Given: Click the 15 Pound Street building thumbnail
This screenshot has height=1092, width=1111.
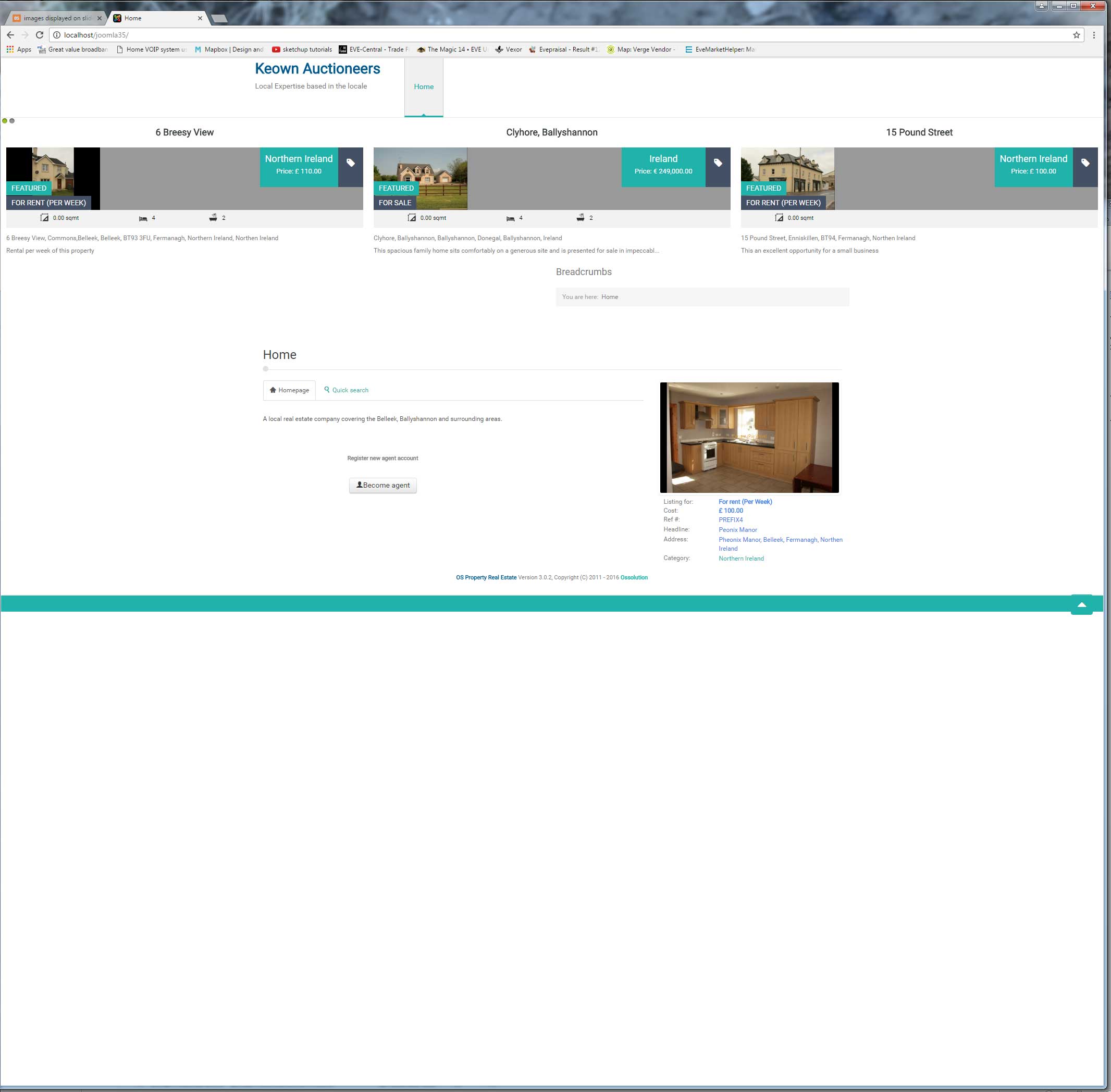Looking at the screenshot, I should coord(787,178).
